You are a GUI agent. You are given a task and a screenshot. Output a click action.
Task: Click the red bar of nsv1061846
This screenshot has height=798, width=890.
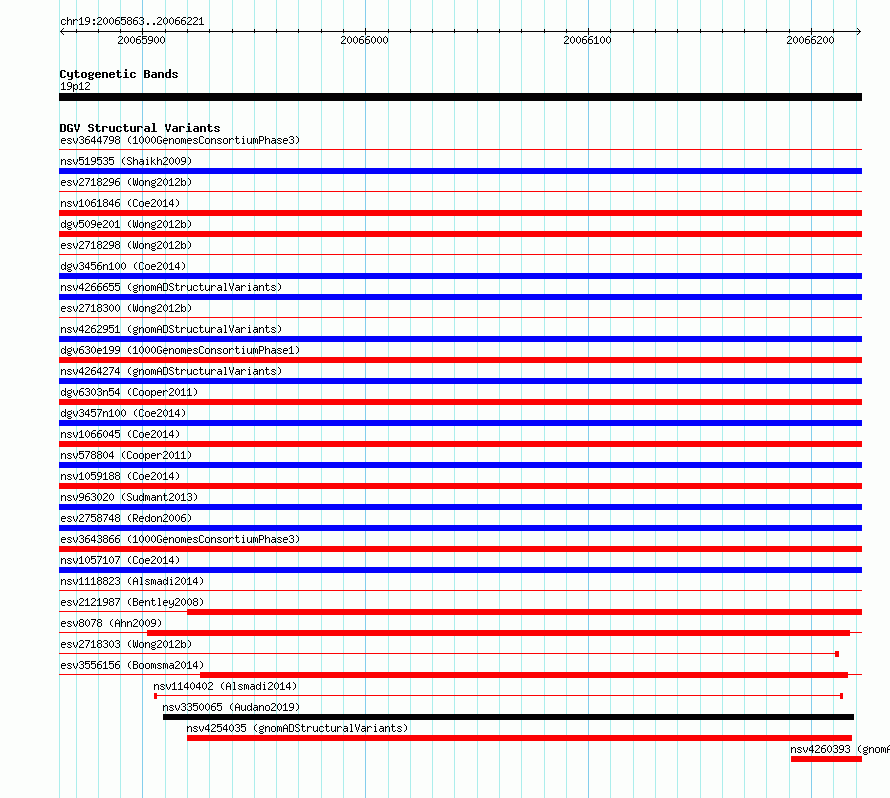(x=460, y=213)
